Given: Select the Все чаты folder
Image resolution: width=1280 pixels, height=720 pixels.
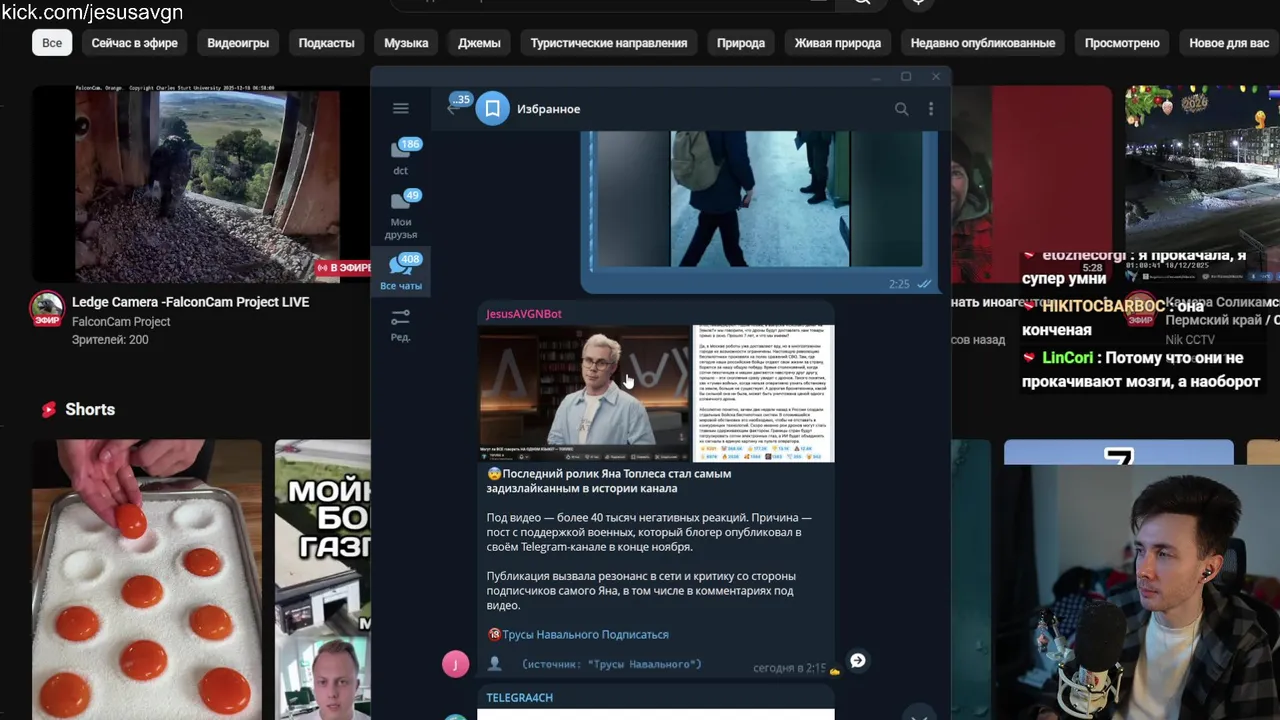Looking at the screenshot, I should pyautogui.click(x=401, y=271).
